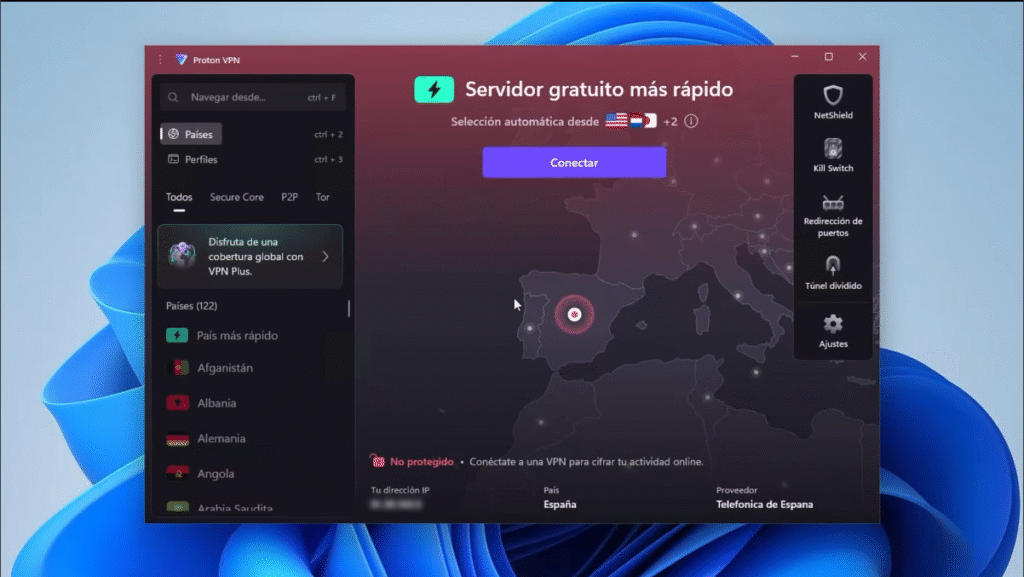
Task: Switch to the P2P tab
Action: pyautogui.click(x=289, y=197)
